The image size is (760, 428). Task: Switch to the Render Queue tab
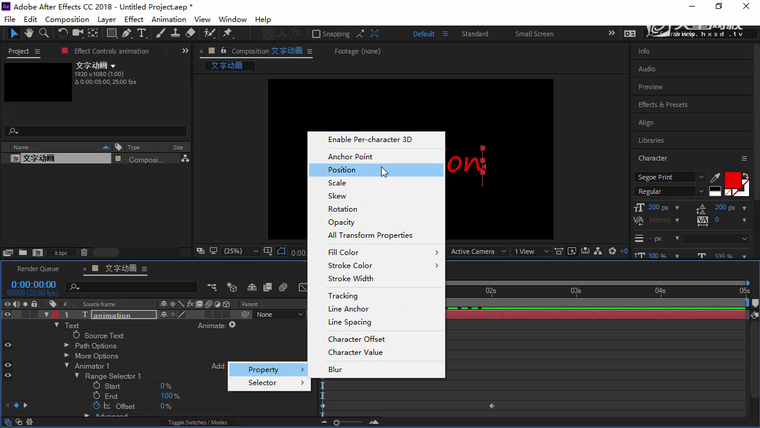[x=38, y=268]
